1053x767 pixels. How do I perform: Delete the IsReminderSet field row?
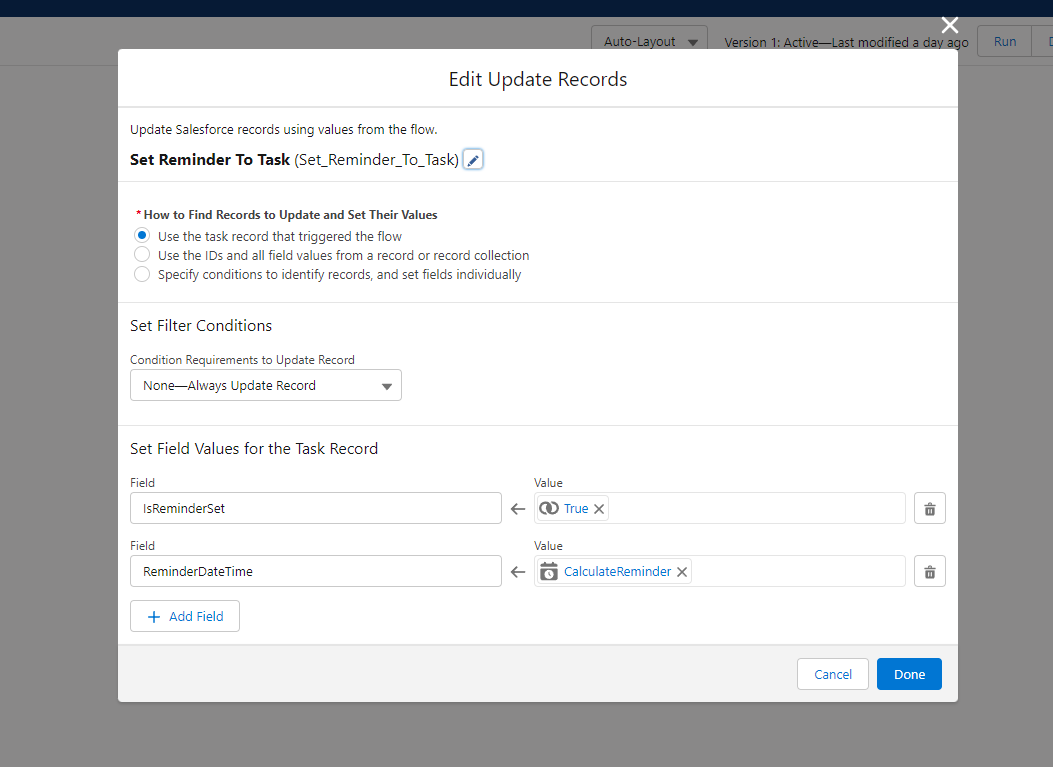click(x=929, y=509)
